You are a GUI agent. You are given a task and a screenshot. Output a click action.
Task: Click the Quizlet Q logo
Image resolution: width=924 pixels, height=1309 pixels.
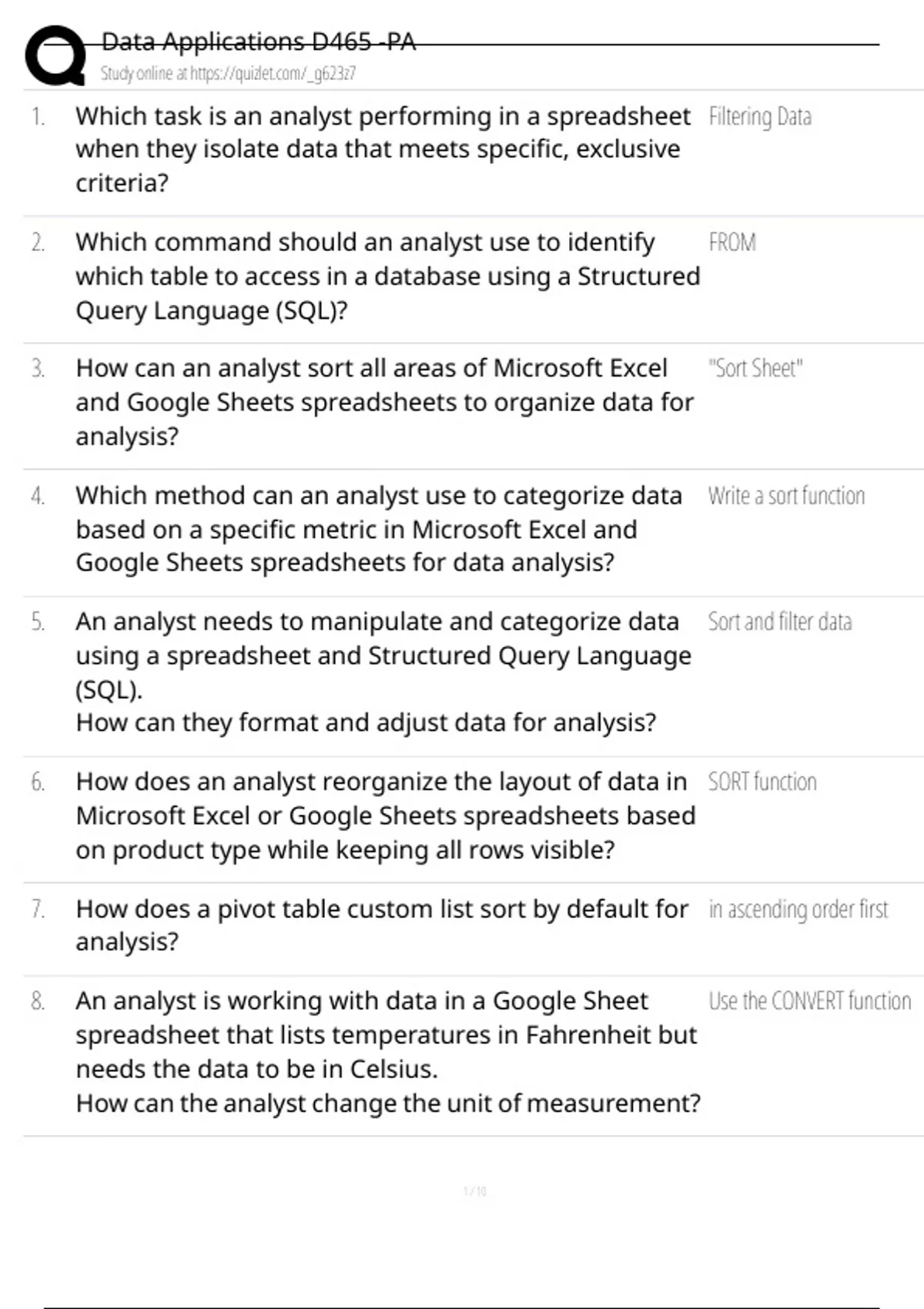point(55,55)
